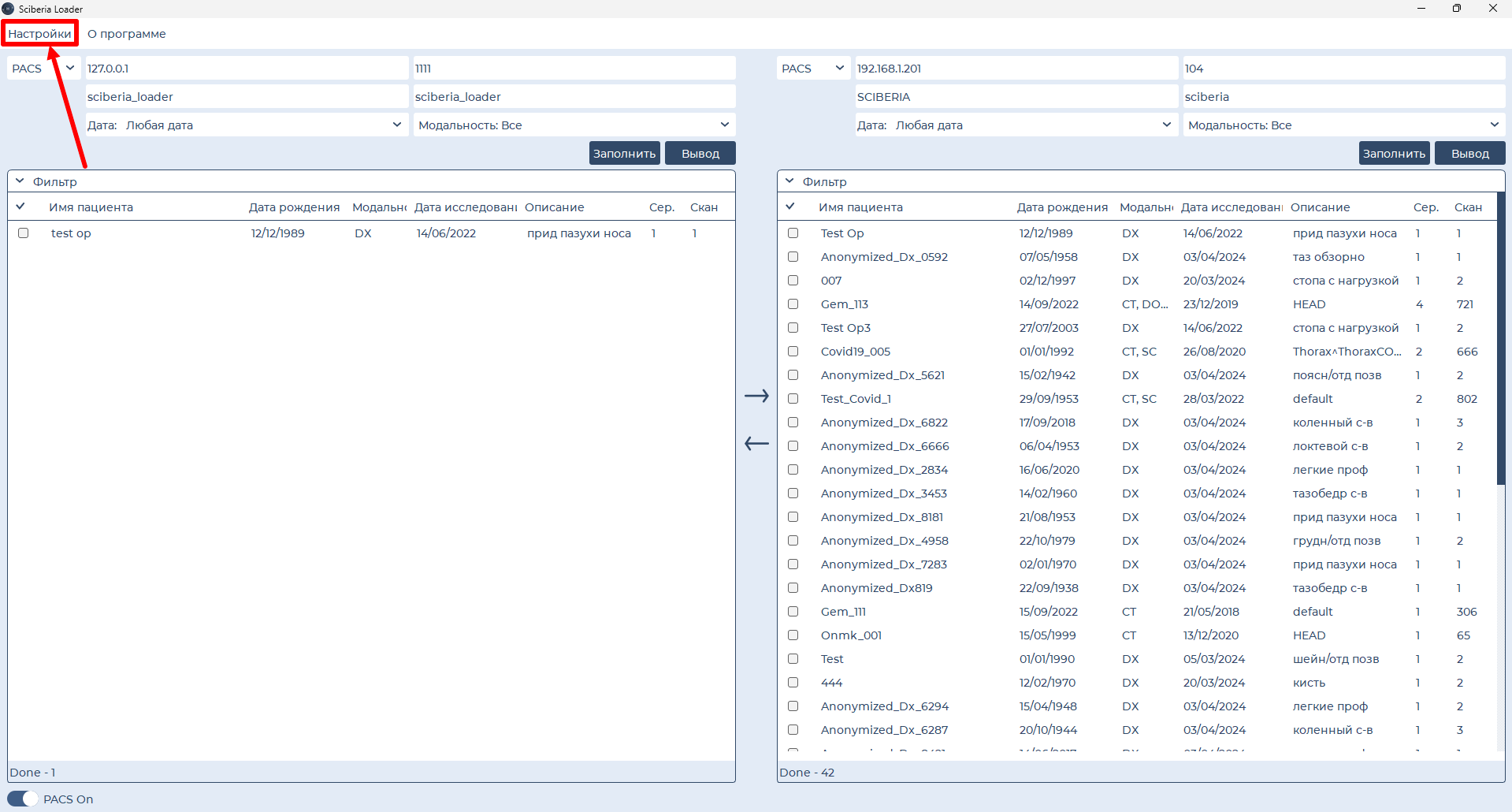Sort right table by Описание column

click(1321, 207)
